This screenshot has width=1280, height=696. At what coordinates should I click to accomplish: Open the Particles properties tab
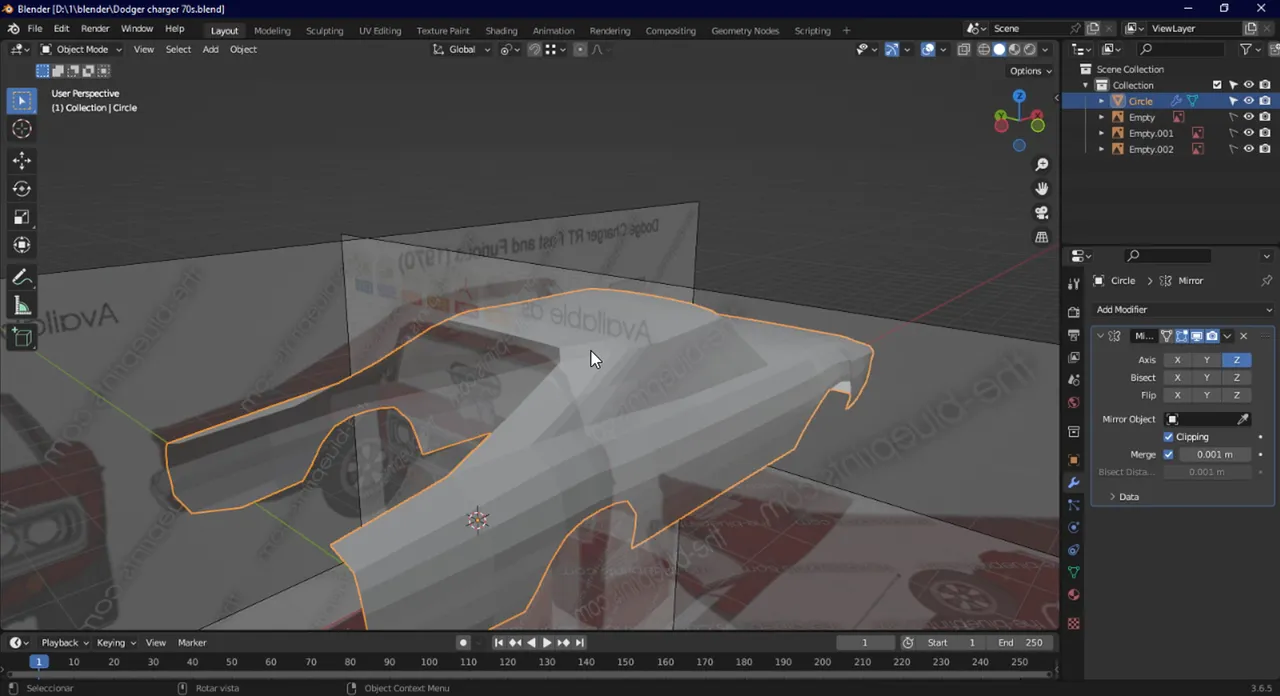[x=1074, y=505]
